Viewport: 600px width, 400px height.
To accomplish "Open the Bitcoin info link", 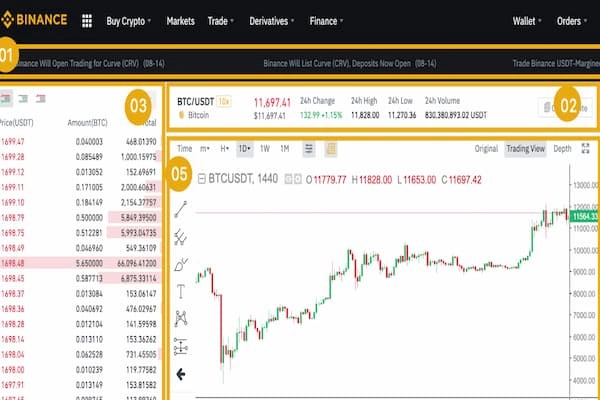I will pyautogui.click(x=194, y=115).
